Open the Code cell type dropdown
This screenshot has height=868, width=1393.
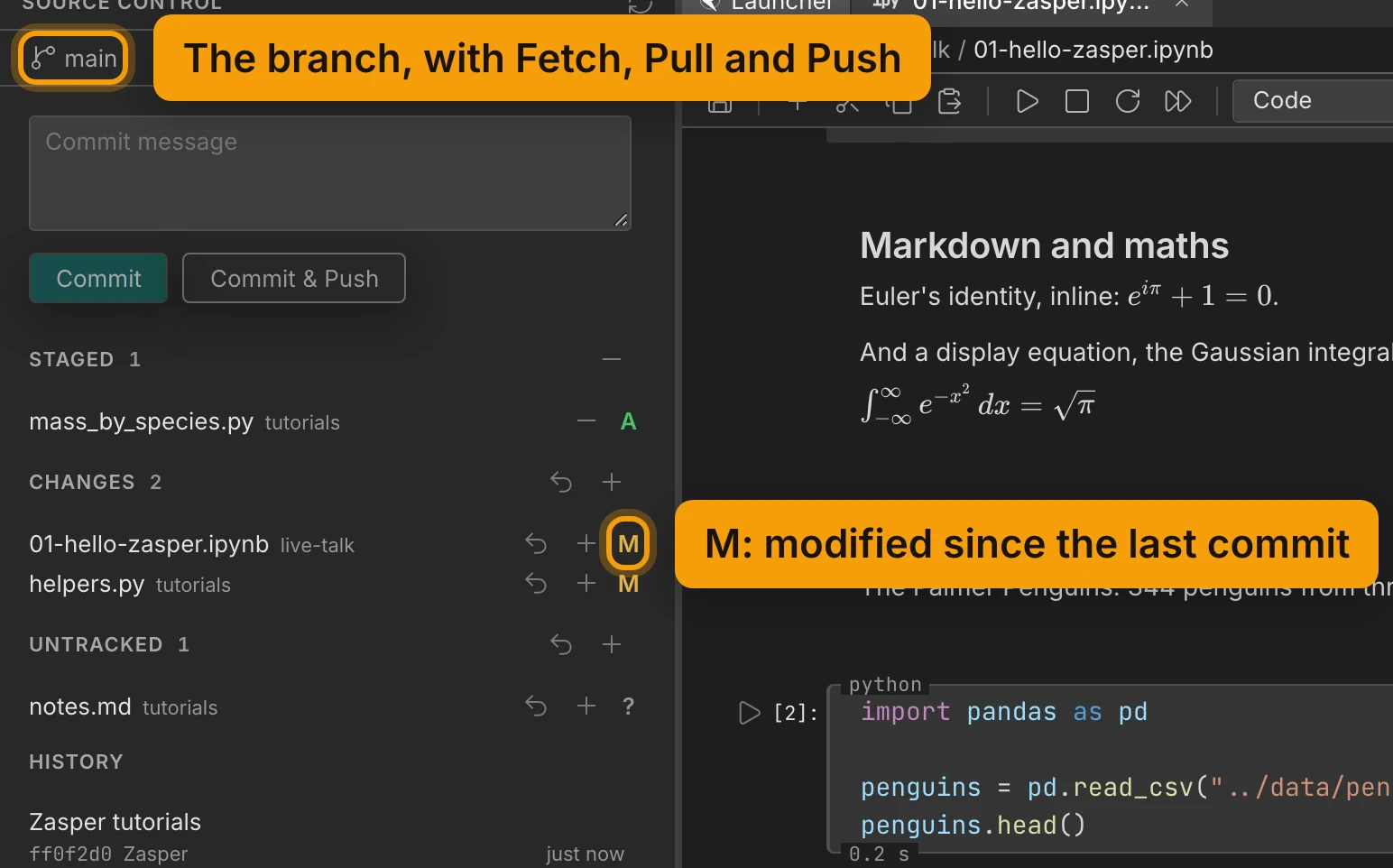click(1313, 101)
